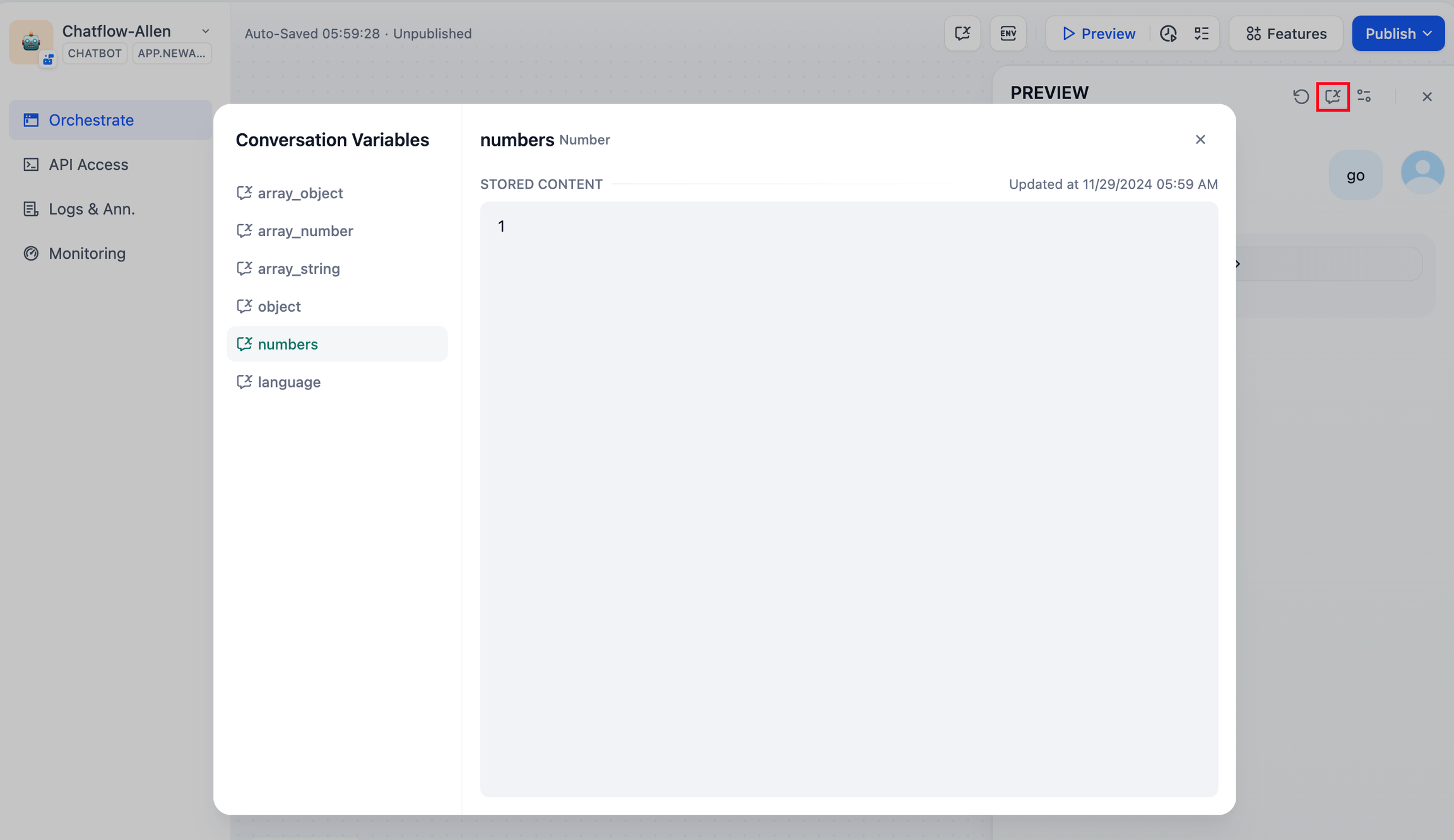Expand the array_string variable entry
Screen dimensions: 1454x840
(x=298, y=268)
